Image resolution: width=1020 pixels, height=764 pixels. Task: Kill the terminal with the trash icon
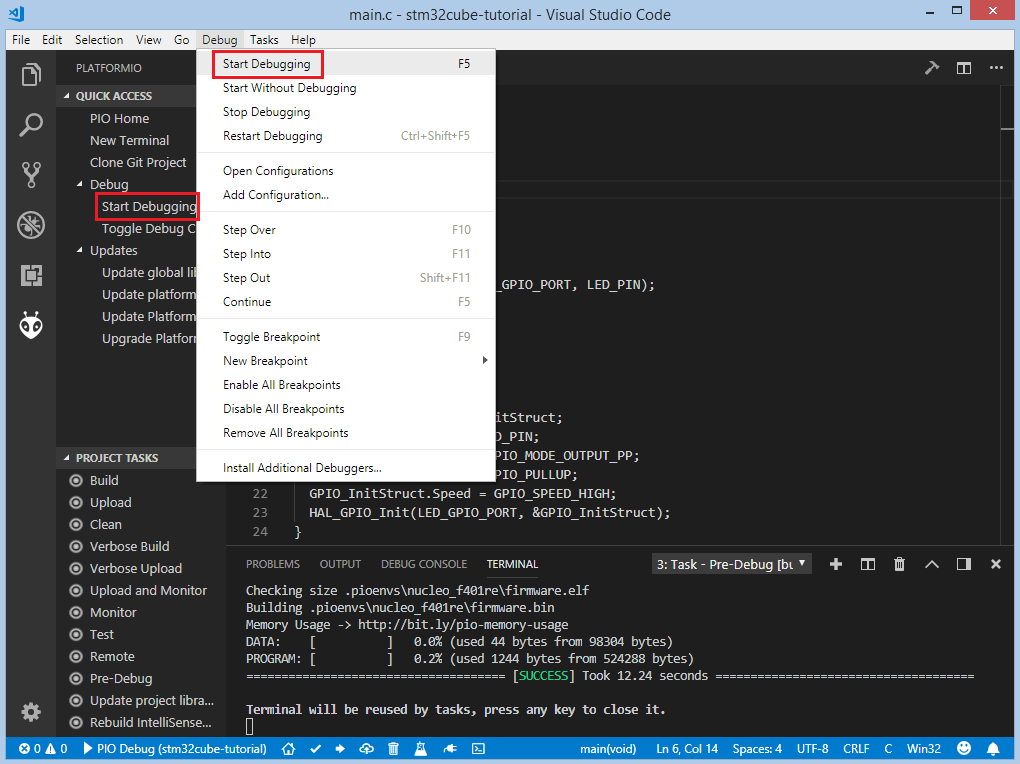(x=899, y=564)
